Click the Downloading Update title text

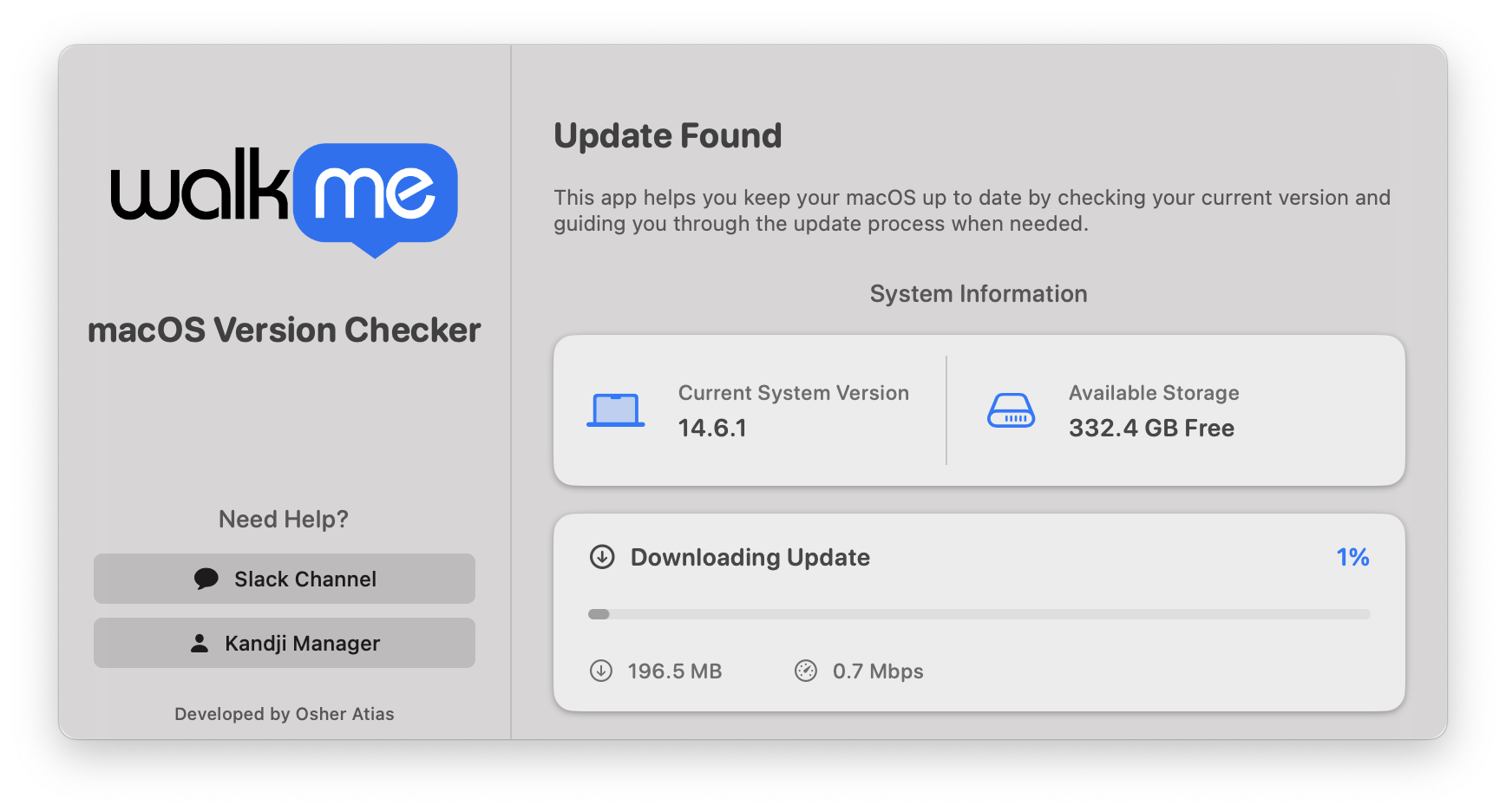[750, 557]
